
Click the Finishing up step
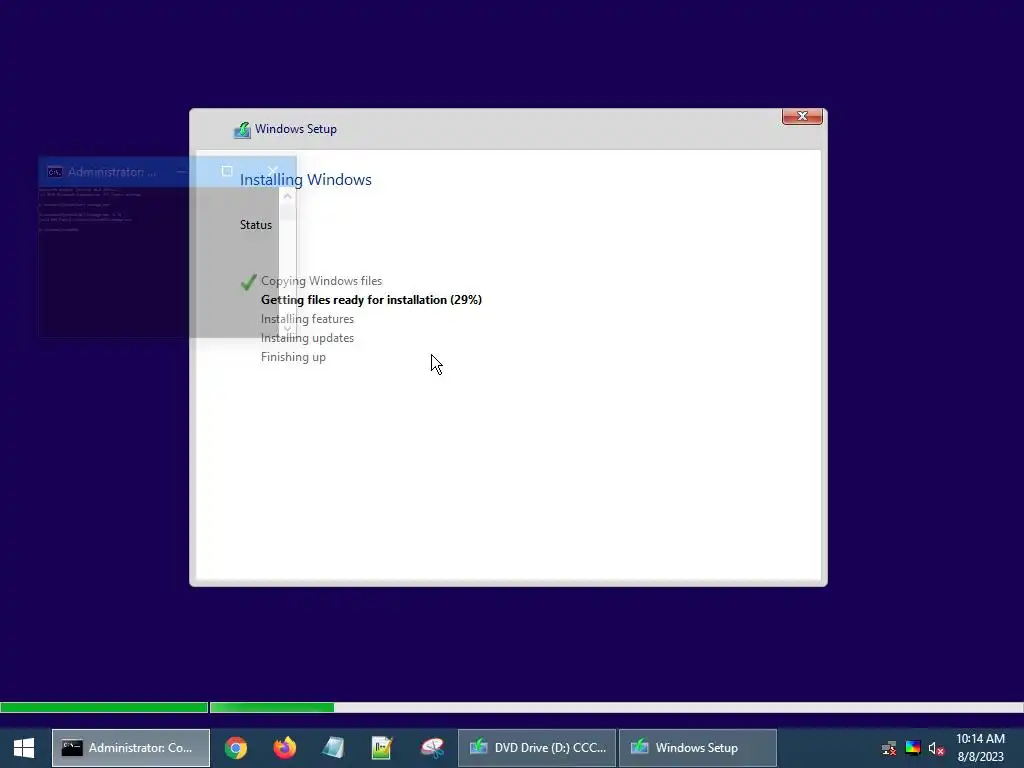(x=293, y=357)
